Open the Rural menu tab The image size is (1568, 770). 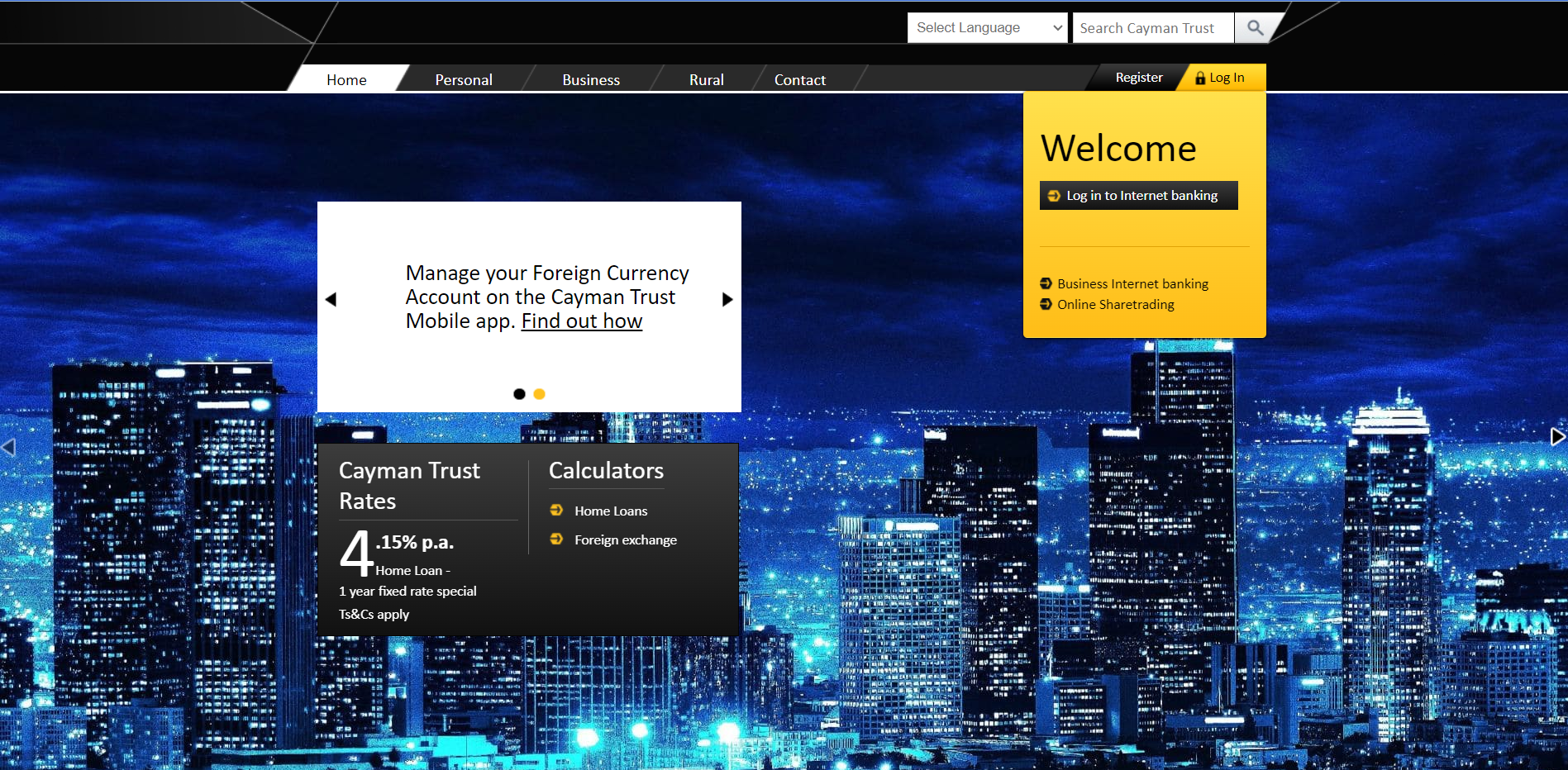tap(707, 79)
